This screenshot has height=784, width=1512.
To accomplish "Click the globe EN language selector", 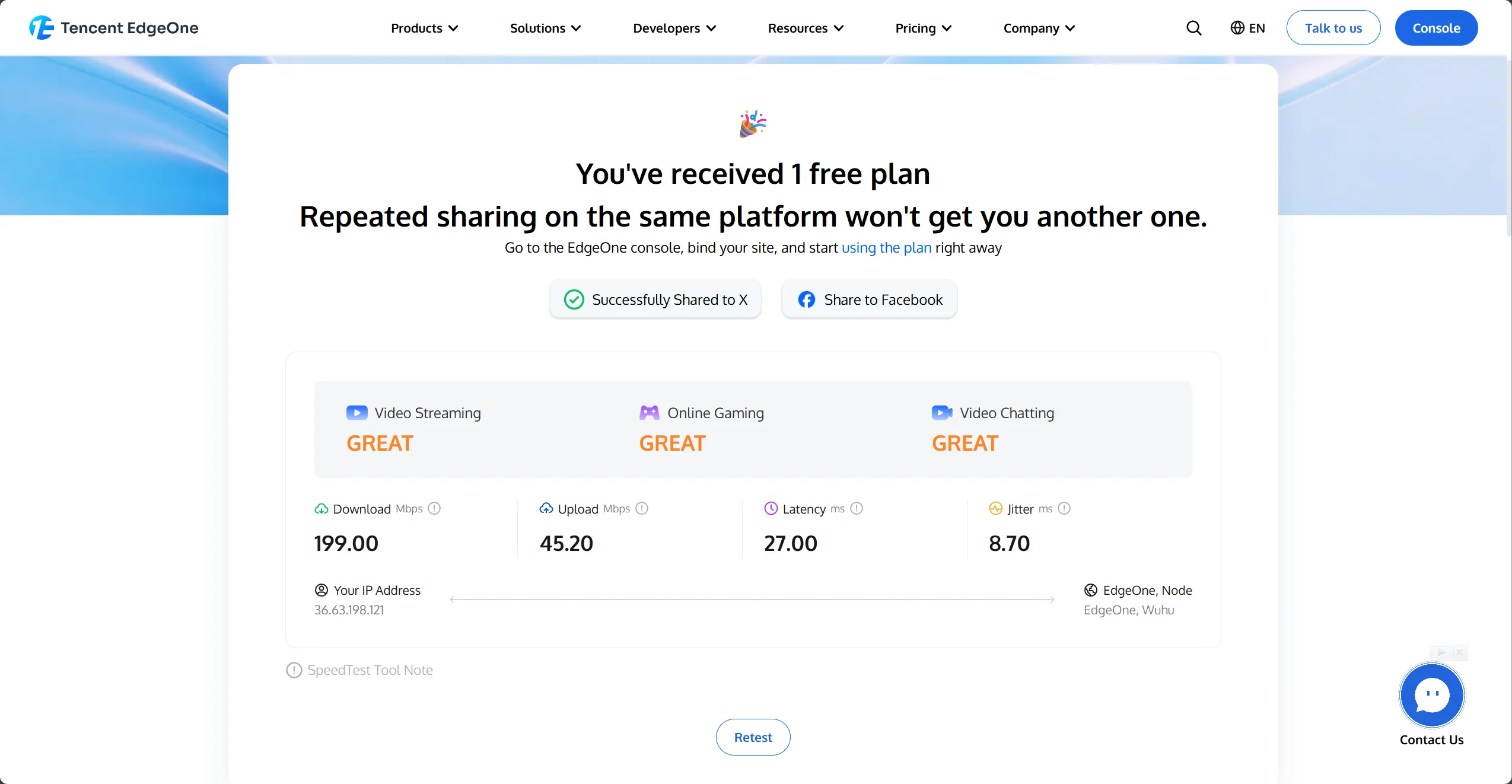I will [x=1247, y=28].
